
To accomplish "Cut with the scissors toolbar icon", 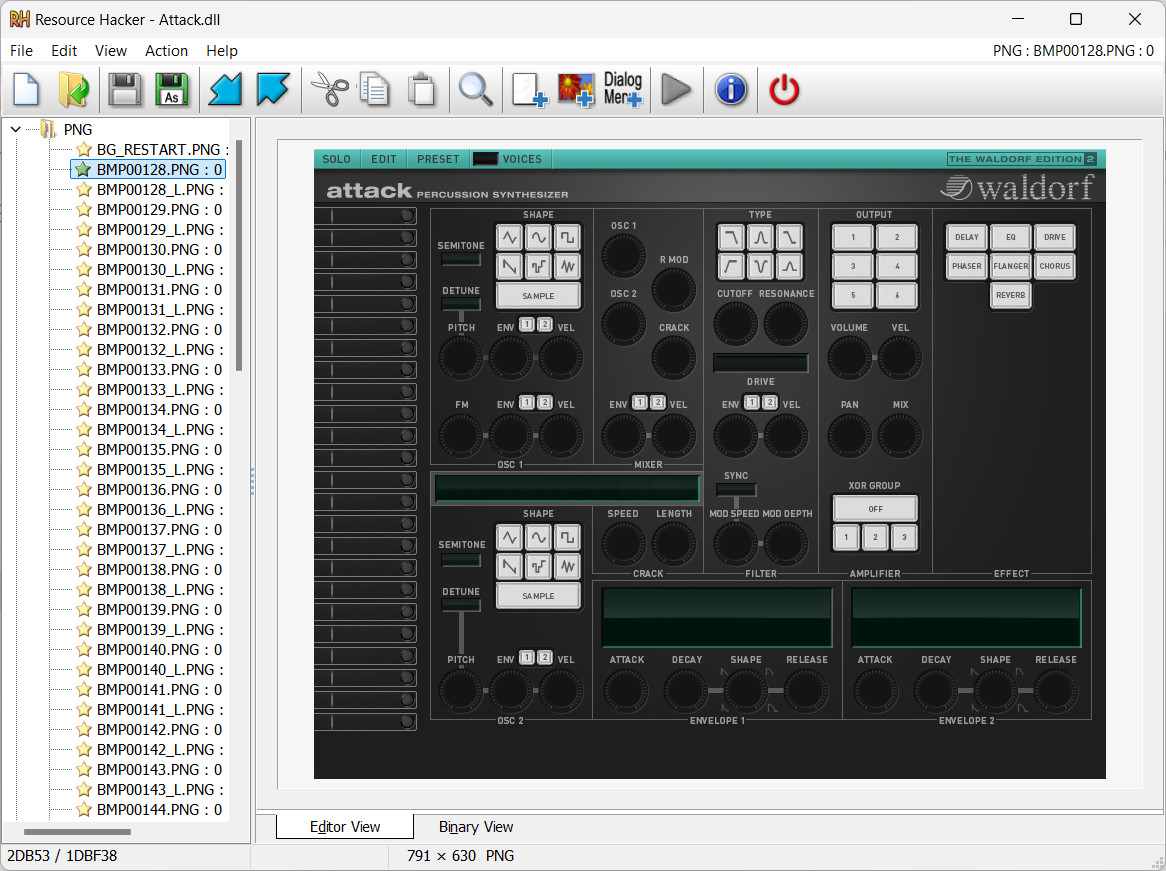I will pos(329,90).
